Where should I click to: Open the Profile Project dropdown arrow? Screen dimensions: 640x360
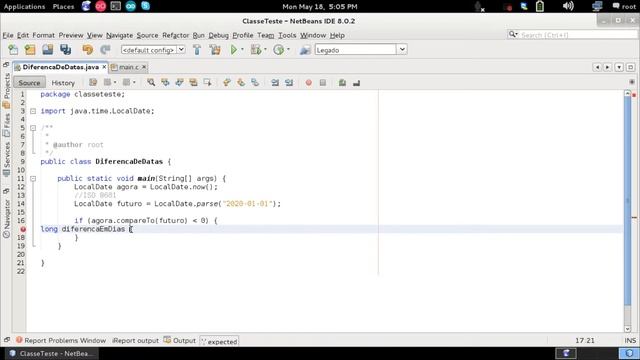tap(288, 50)
